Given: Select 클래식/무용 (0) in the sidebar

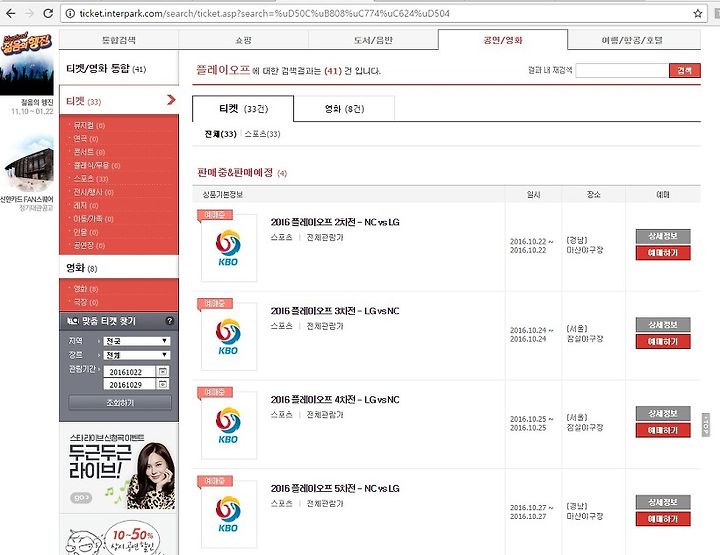Looking at the screenshot, I should pyautogui.click(x=97, y=165).
